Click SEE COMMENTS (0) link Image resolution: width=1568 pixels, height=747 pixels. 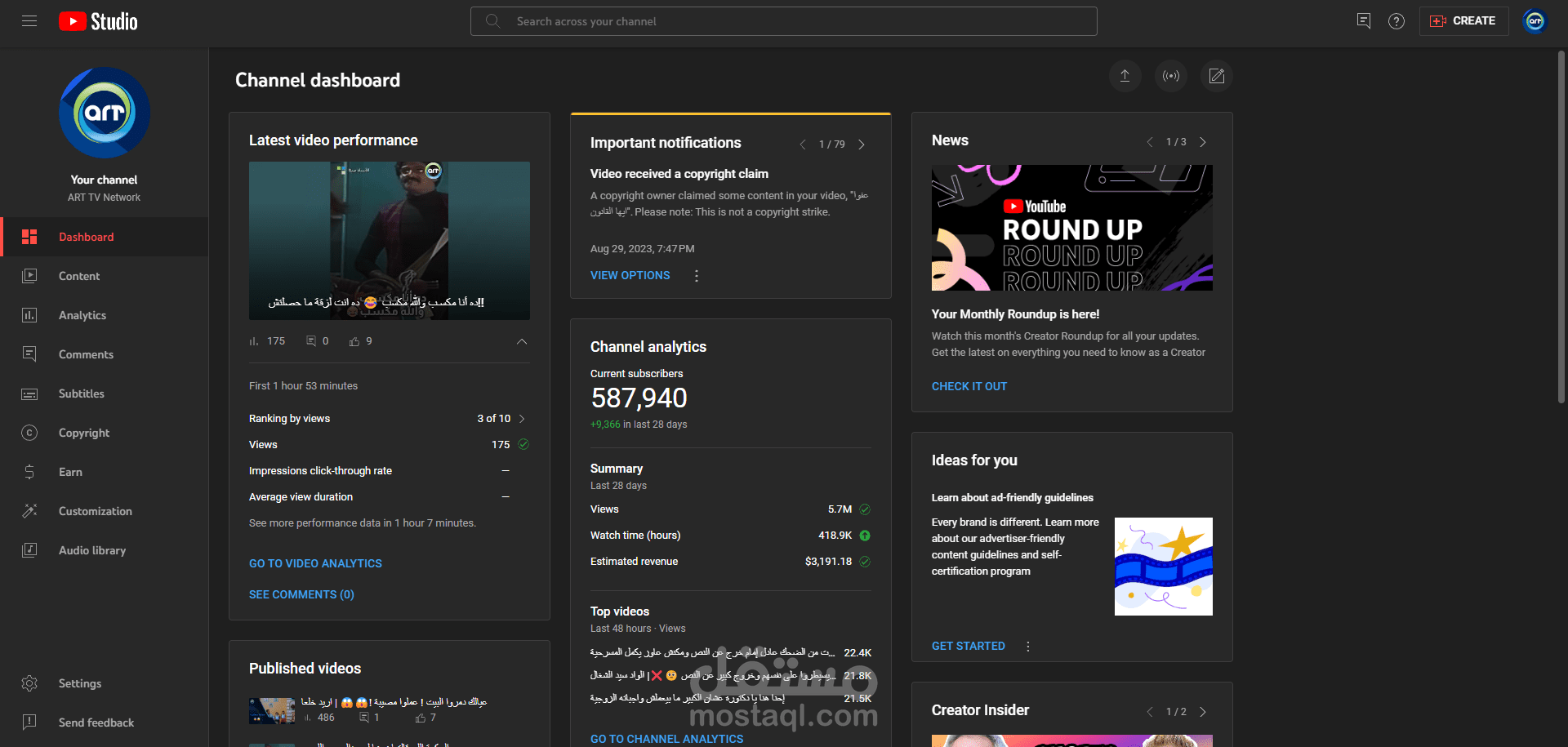pos(301,594)
